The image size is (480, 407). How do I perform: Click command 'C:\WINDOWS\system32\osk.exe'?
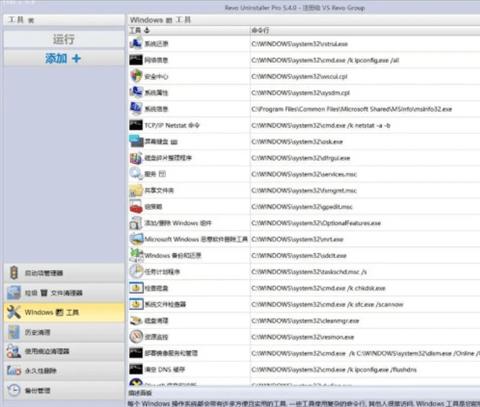(x=297, y=142)
